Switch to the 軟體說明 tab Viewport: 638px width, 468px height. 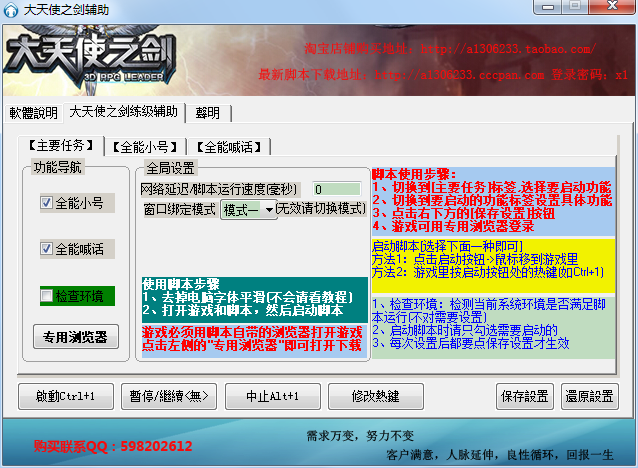[x=33, y=113]
